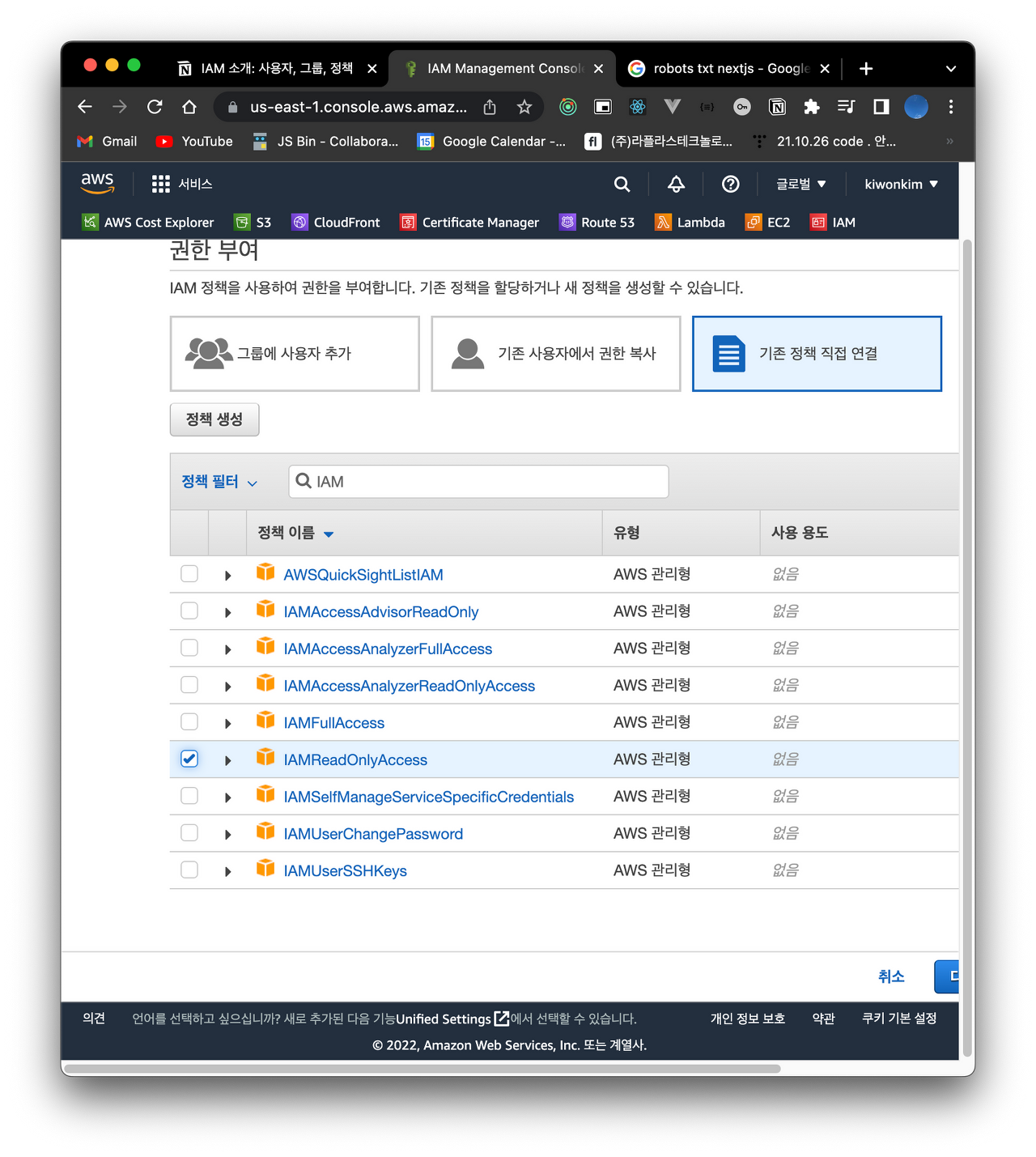Open the IAMReadOnlyAccess policy link
1036x1157 pixels.
coord(355,759)
